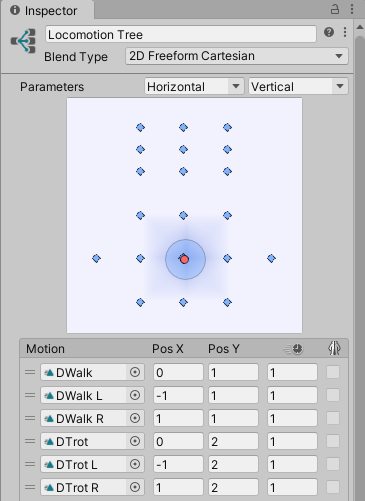
Task: Edit Pos X value of DTrot R
Action: click(178, 487)
